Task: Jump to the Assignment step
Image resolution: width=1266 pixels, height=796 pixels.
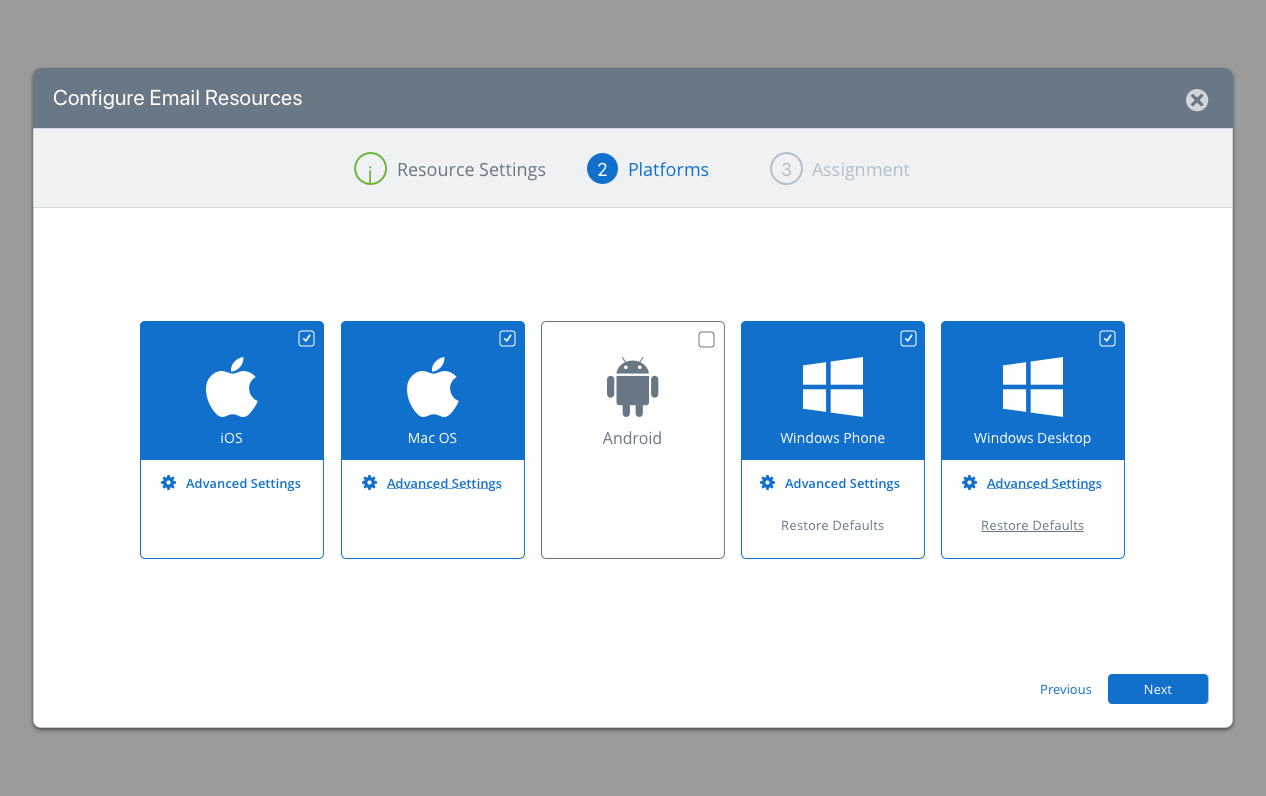Action: 861,169
